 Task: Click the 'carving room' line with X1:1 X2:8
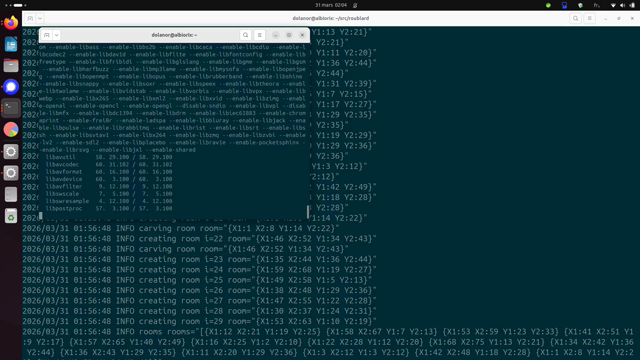(x=181, y=228)
